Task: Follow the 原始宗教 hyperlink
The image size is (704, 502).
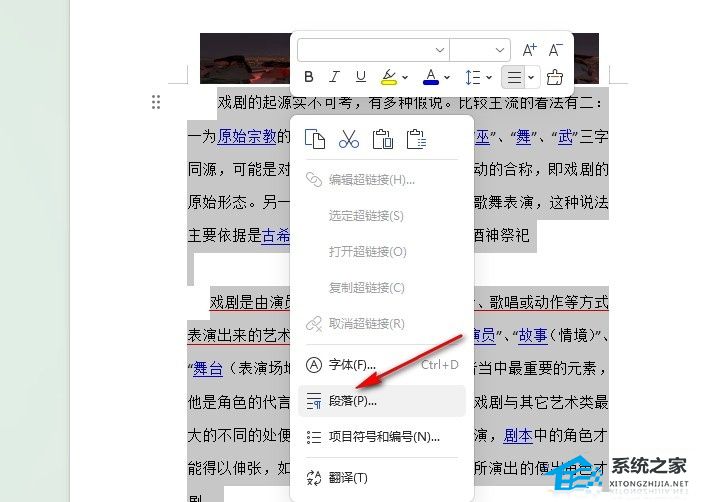Action: tap(247, 136)
